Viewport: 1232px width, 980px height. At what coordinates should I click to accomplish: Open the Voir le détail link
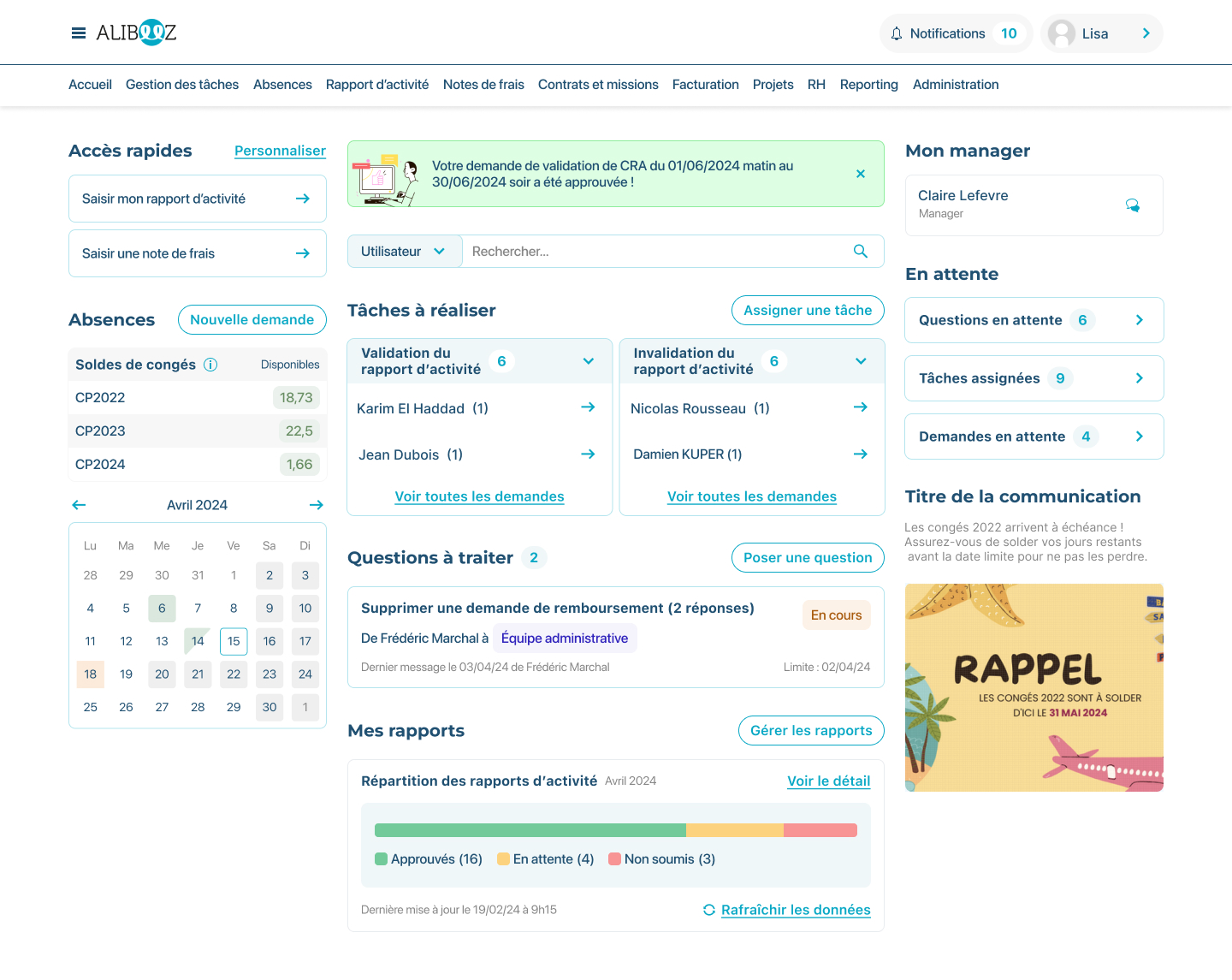pos(829,781)
